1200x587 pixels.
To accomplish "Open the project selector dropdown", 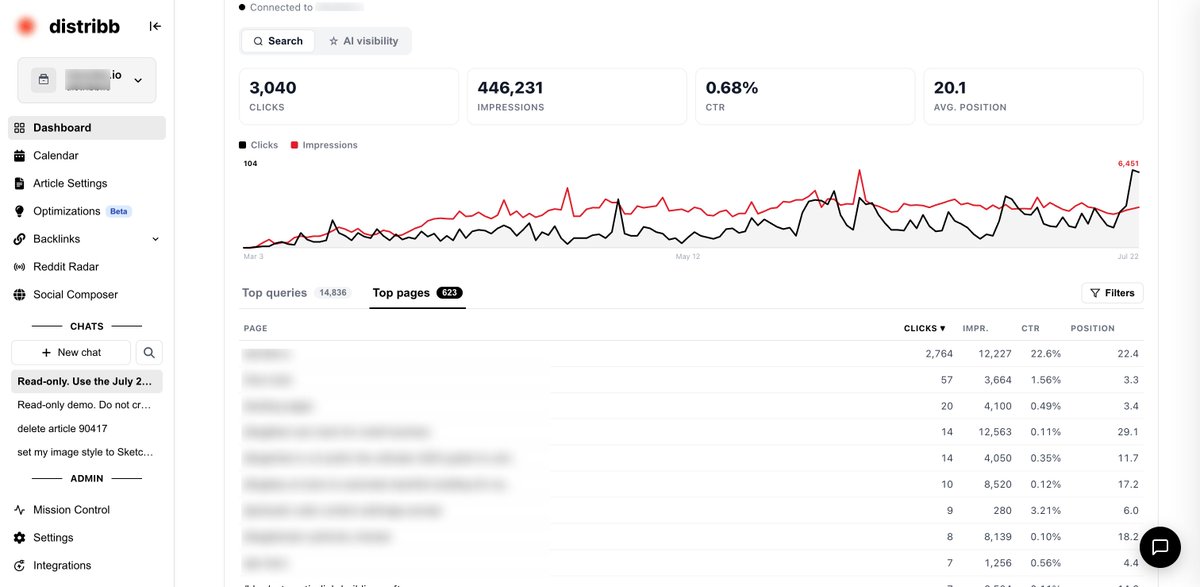I will pos(87,80).
